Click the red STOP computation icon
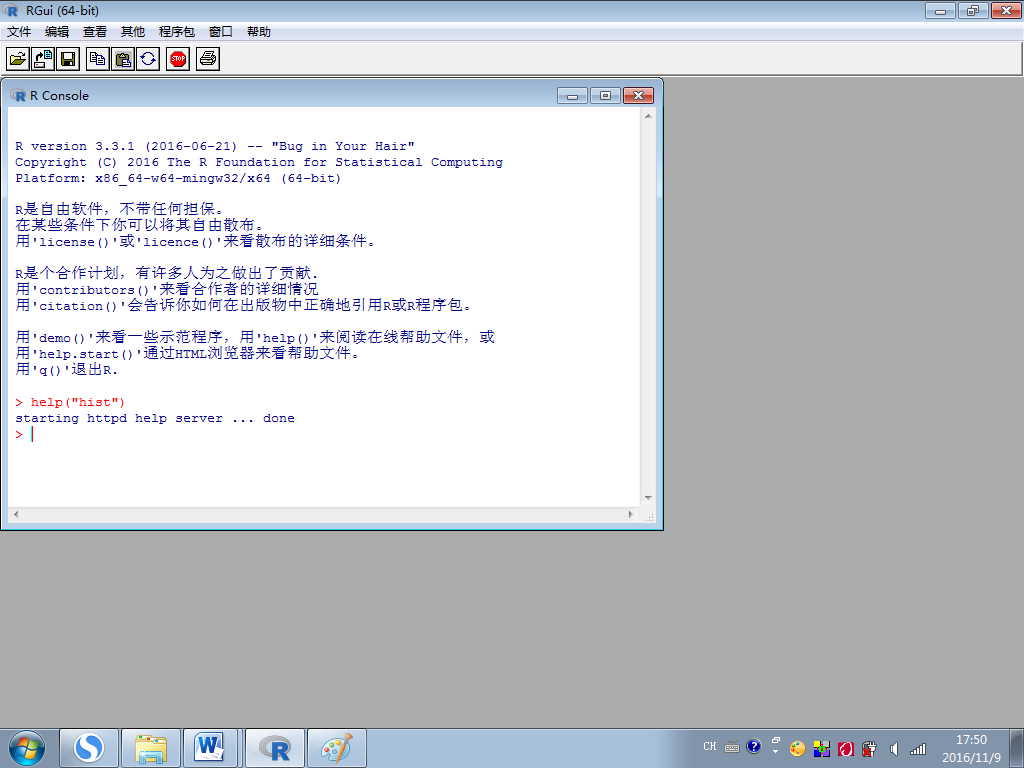Image resolution: width=1024 pixels, height=768 pixels. [x=178, y=59]
